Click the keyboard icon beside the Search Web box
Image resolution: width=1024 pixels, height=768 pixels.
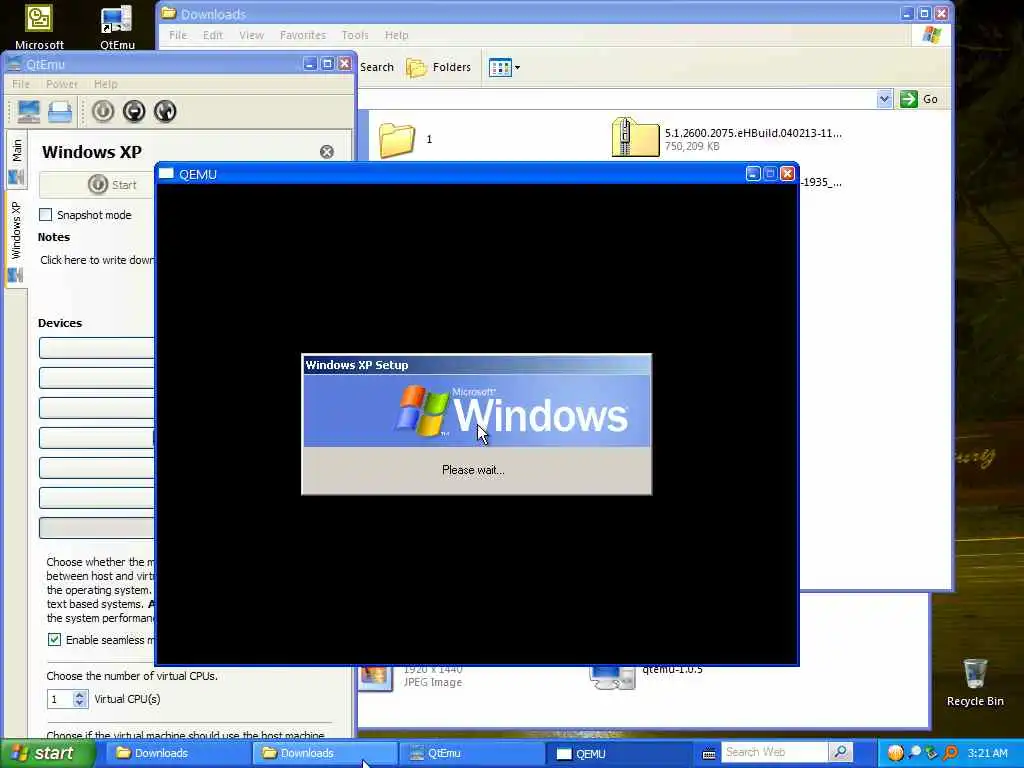(x=709, y=754)
